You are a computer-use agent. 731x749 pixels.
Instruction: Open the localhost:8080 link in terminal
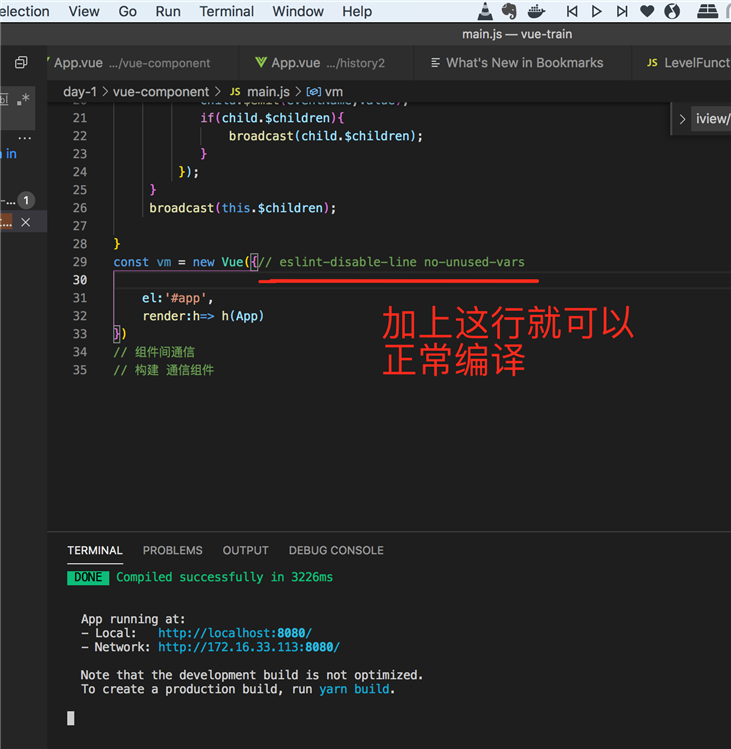pyautogui.click(x=235, y=633)
